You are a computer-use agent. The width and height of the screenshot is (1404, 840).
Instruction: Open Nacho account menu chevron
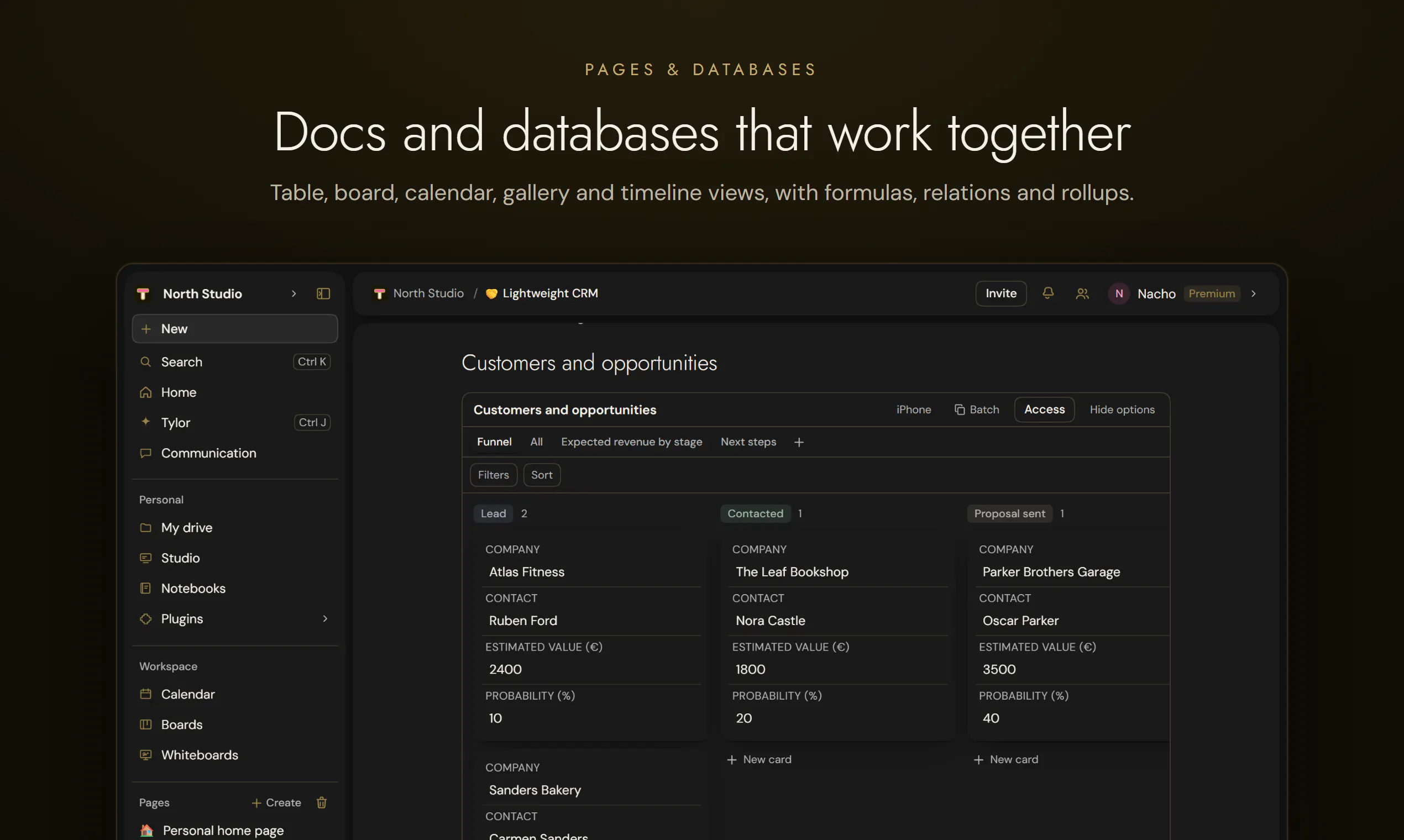[1254, 293]
